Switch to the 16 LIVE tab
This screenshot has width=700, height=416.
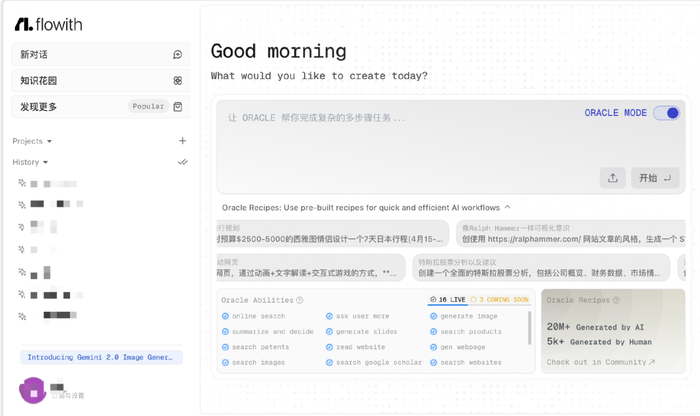pos(449,300)
